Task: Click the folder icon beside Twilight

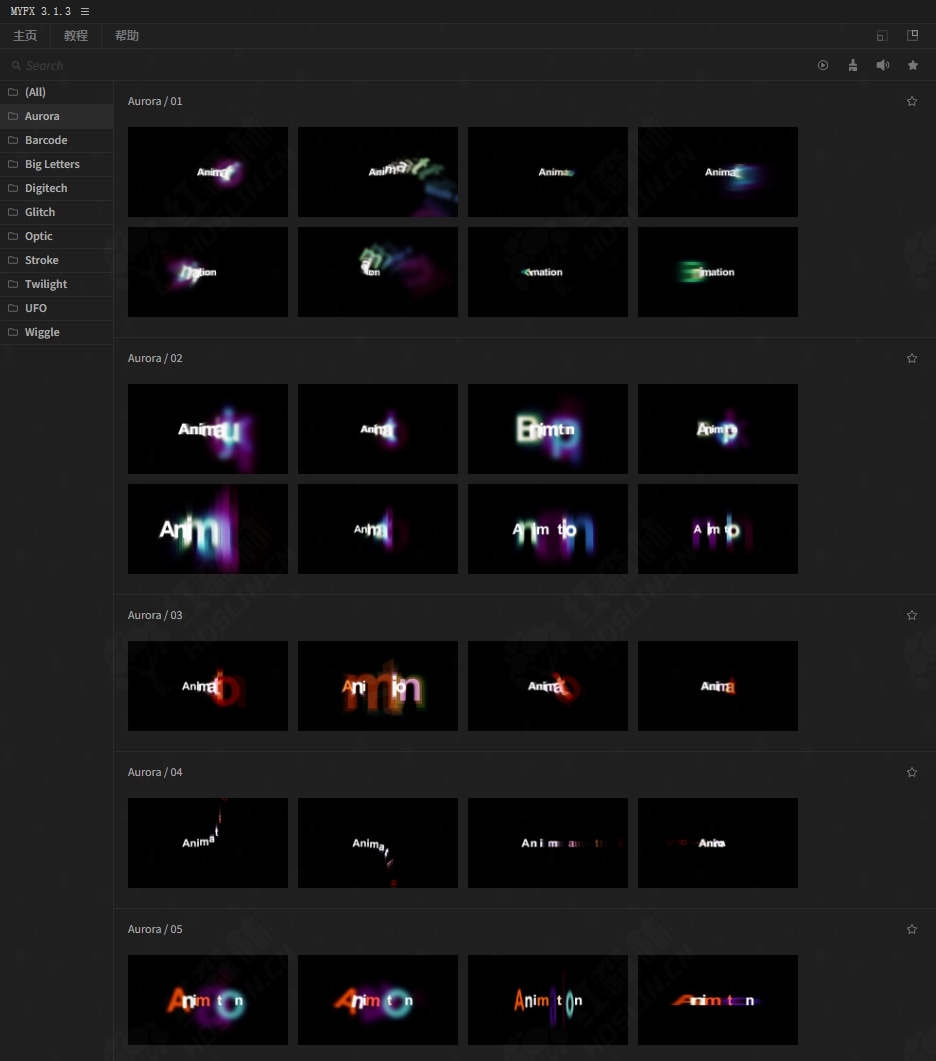Action: 13,284
